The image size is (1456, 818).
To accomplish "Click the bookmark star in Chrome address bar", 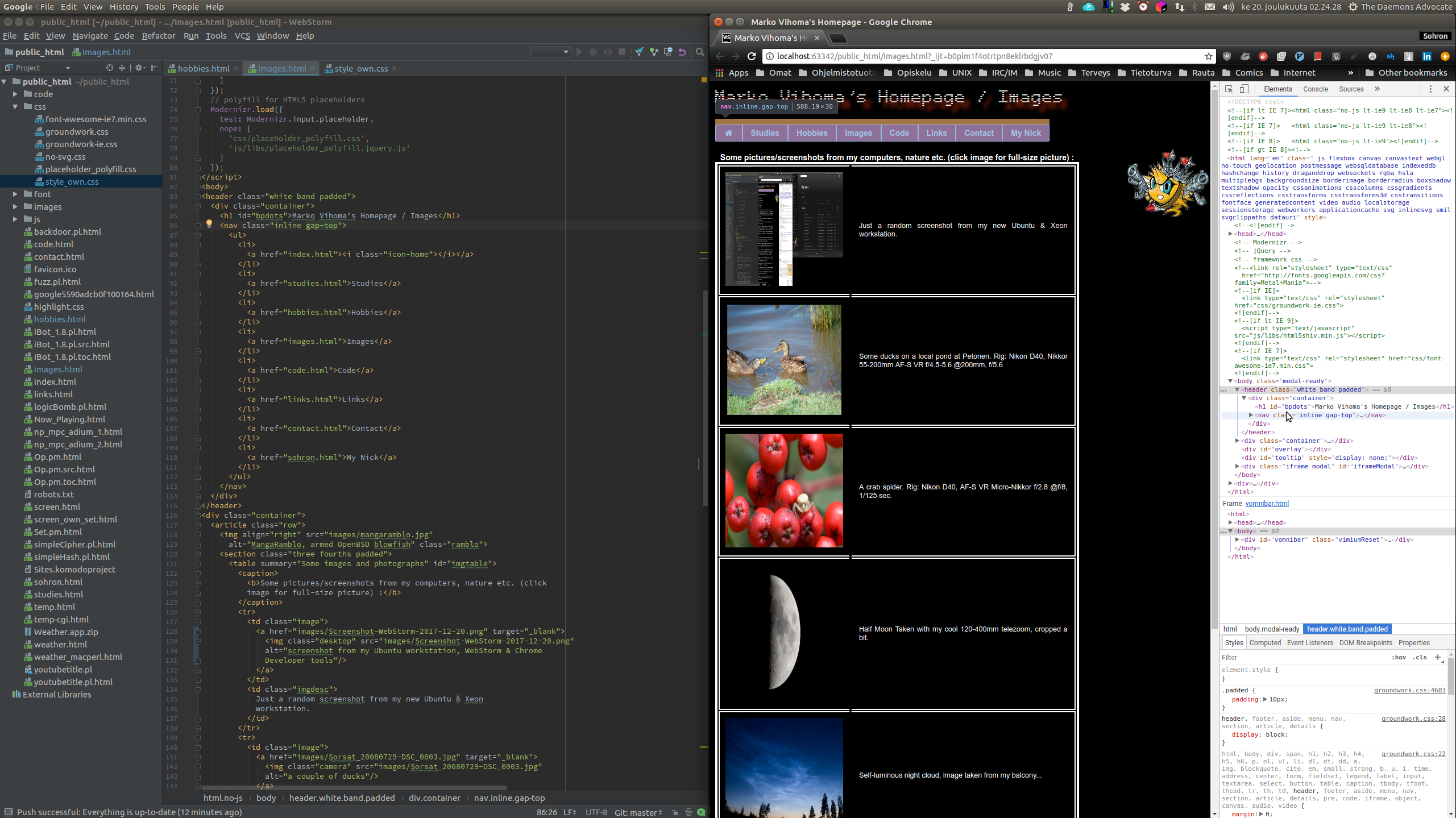I will click(x=1208, y=56).
